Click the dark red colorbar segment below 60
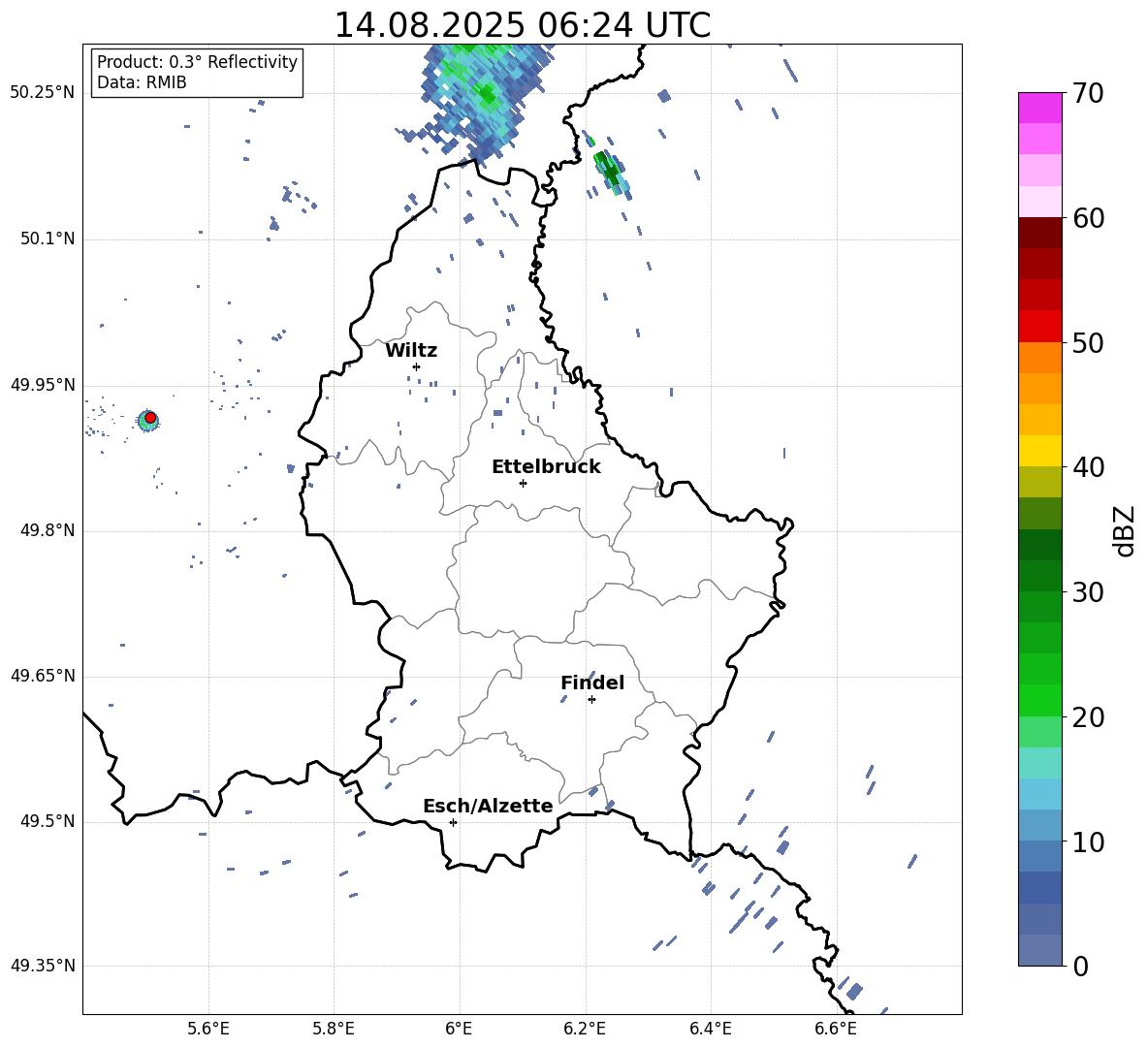1148x1048 pixels. click(1039, 233)
